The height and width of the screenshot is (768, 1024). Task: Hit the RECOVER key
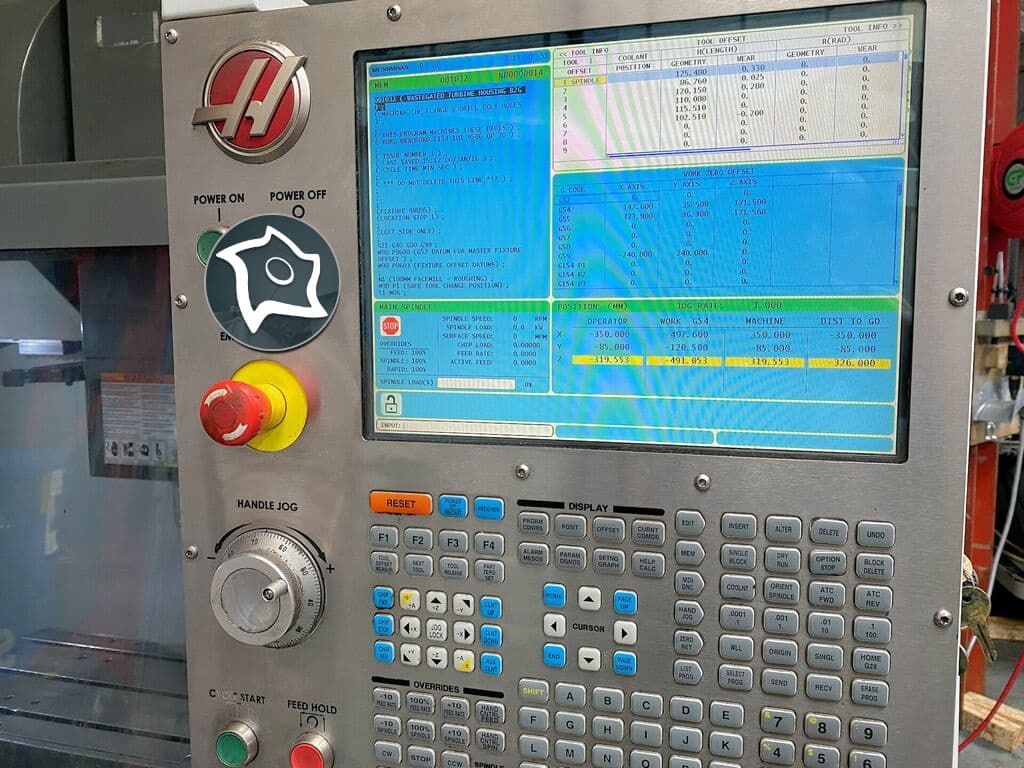click(x=490, y=508)
